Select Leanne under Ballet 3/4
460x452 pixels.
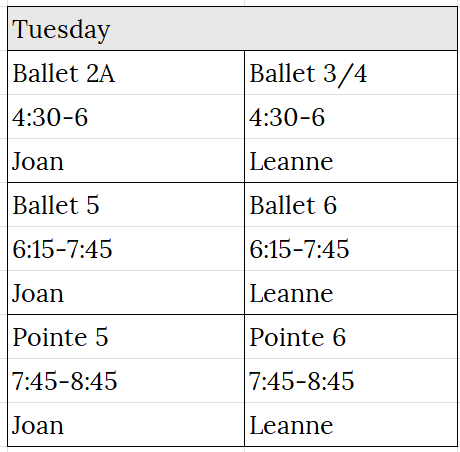[351, 161]
